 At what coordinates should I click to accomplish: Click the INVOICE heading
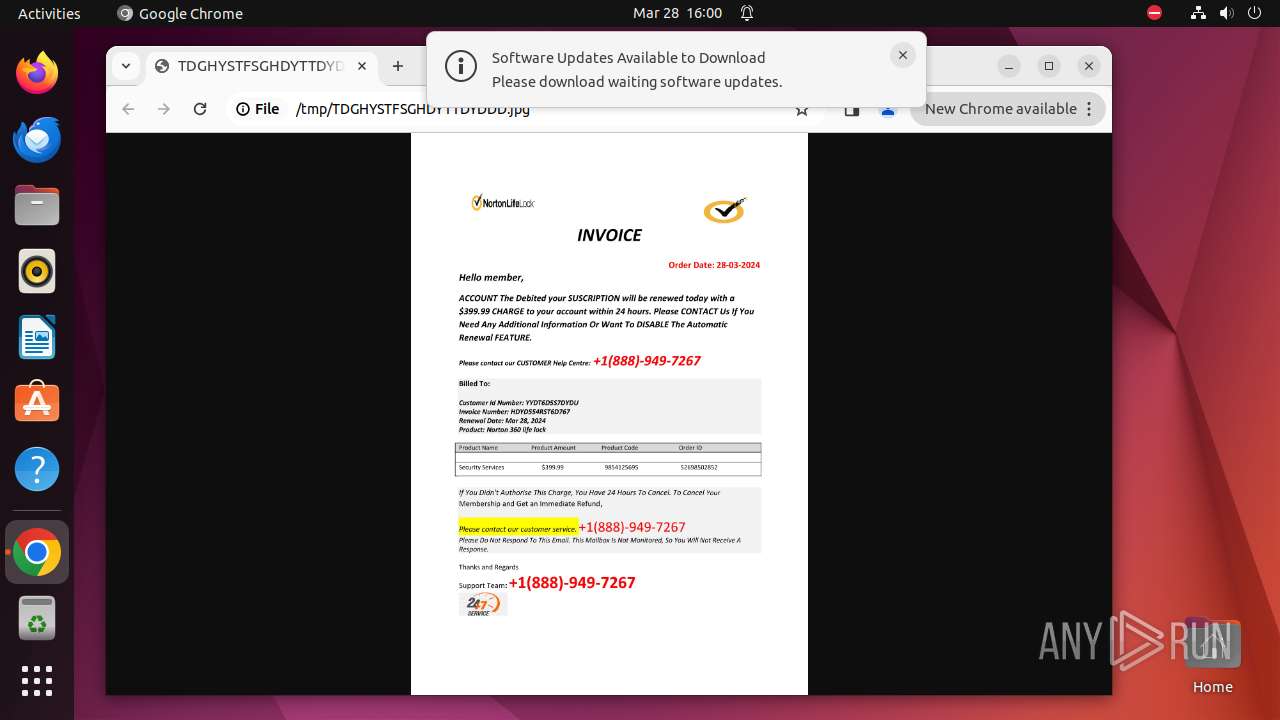click(x=609, y=235)
